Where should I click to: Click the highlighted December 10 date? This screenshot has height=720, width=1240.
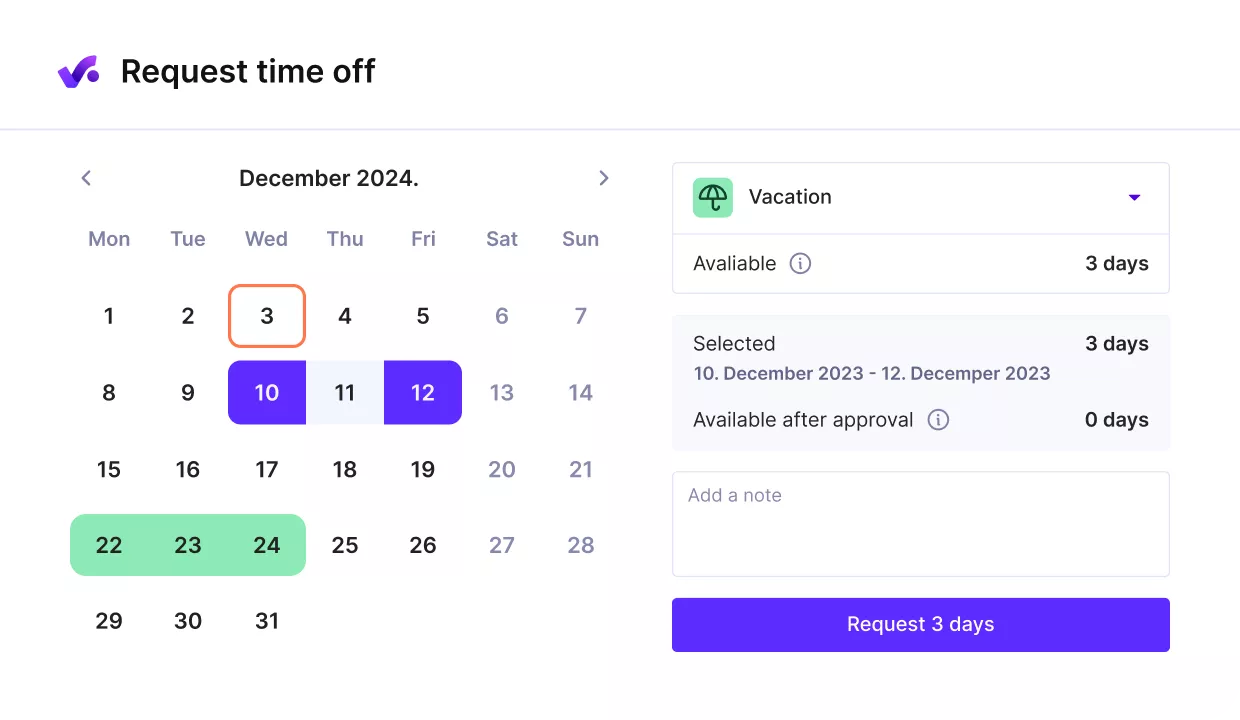[266, 393]
